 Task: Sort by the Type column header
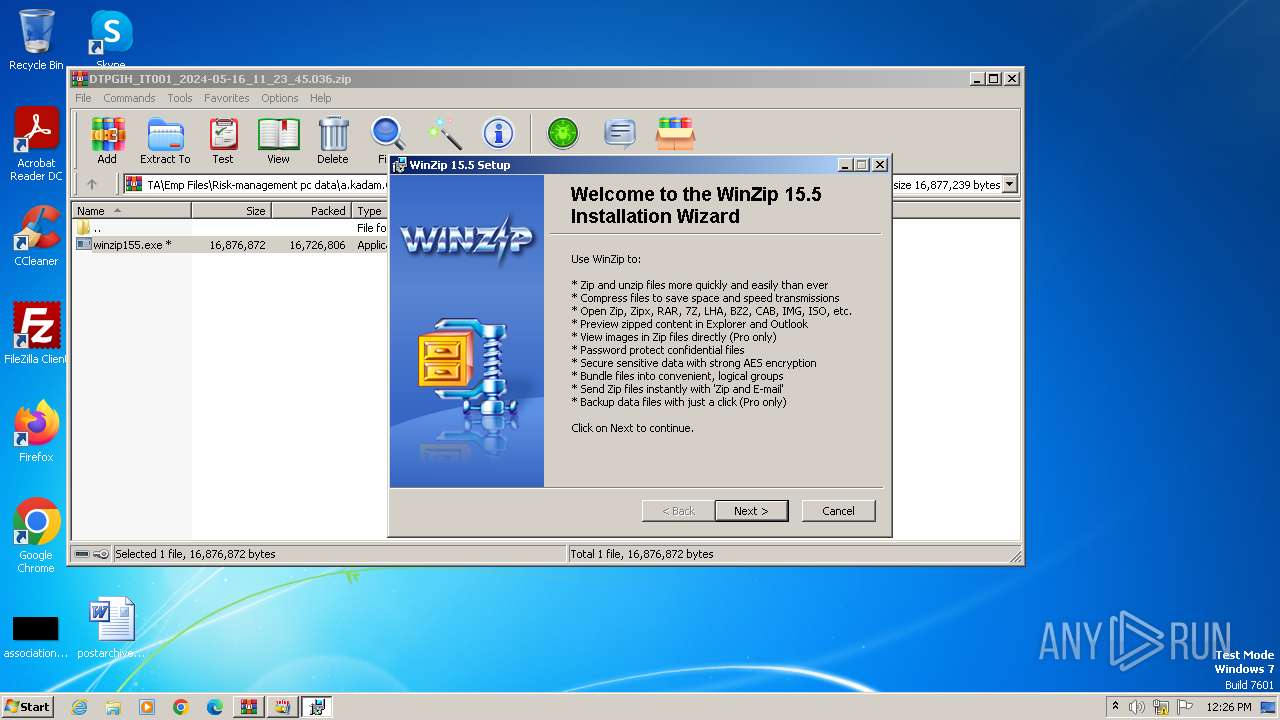[370, 211]
